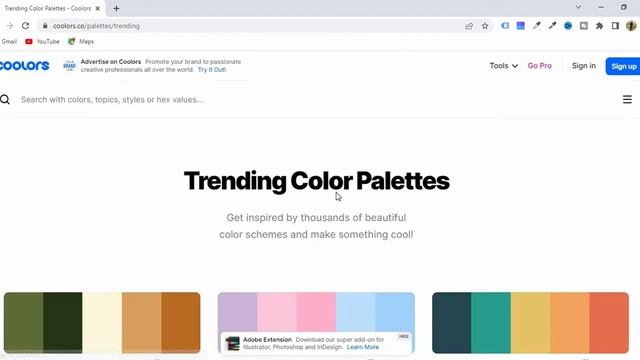Viewport: 640px width, 360px height.
Task: Click the Chrome profile avatar
Action: tap(631, 26)
